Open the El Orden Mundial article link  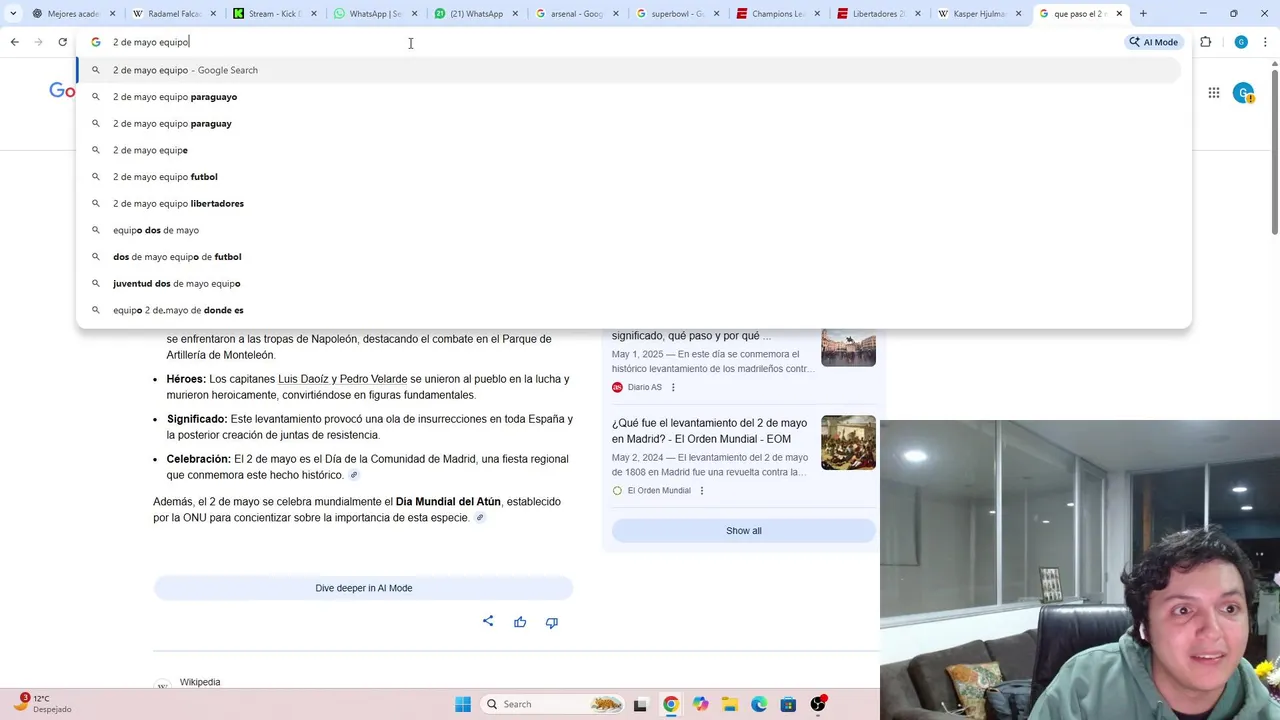click(x=709, y=431)
